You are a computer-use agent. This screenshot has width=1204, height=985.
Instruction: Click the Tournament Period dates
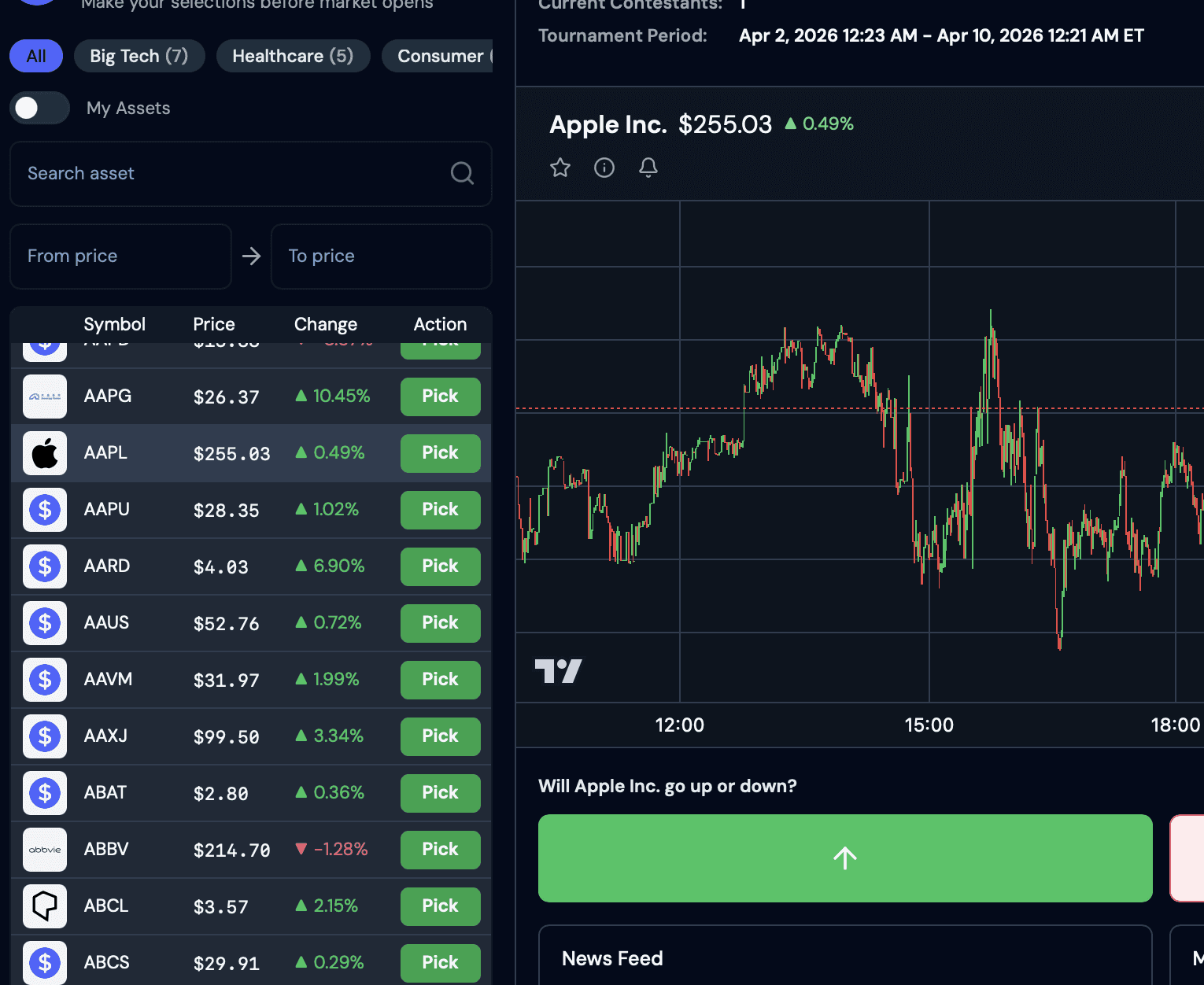[x=941, y=36]
